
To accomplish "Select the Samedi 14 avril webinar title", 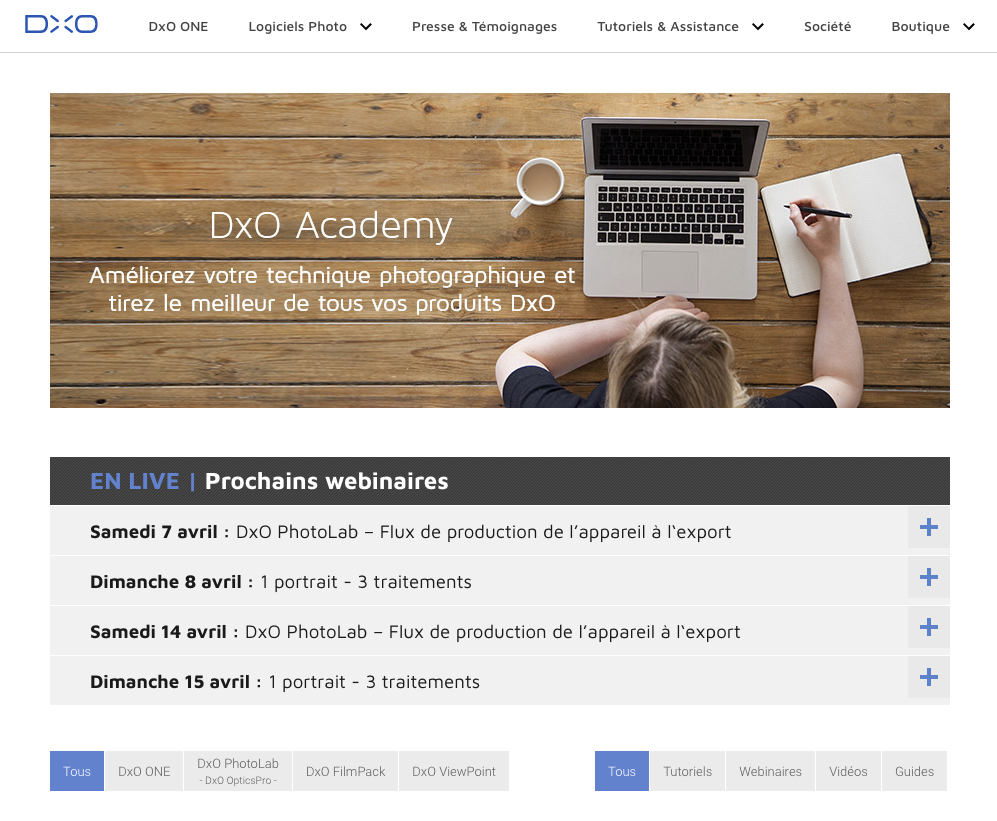I will pos(415,631).
